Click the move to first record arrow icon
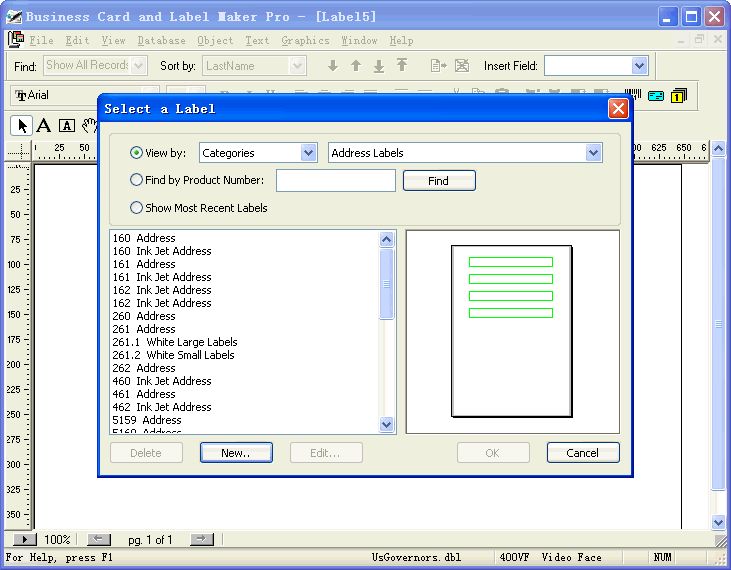 point(402,65)
